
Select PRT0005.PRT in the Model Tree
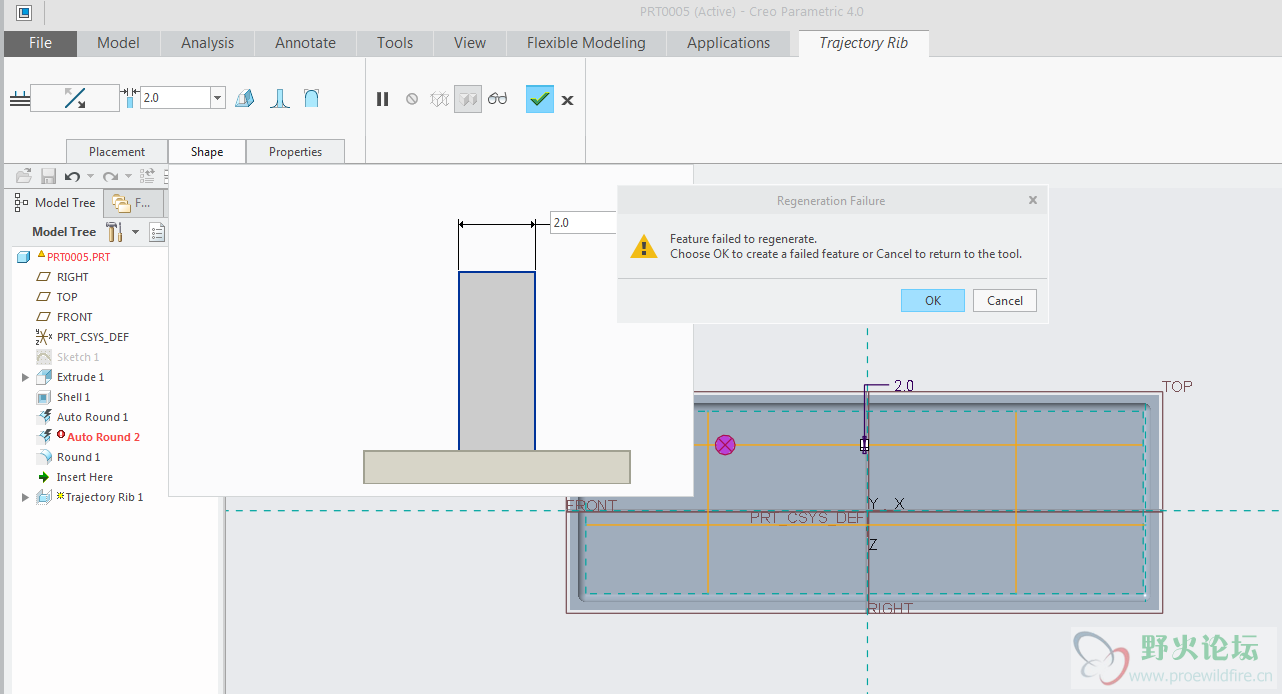click(x=78, y=257)
